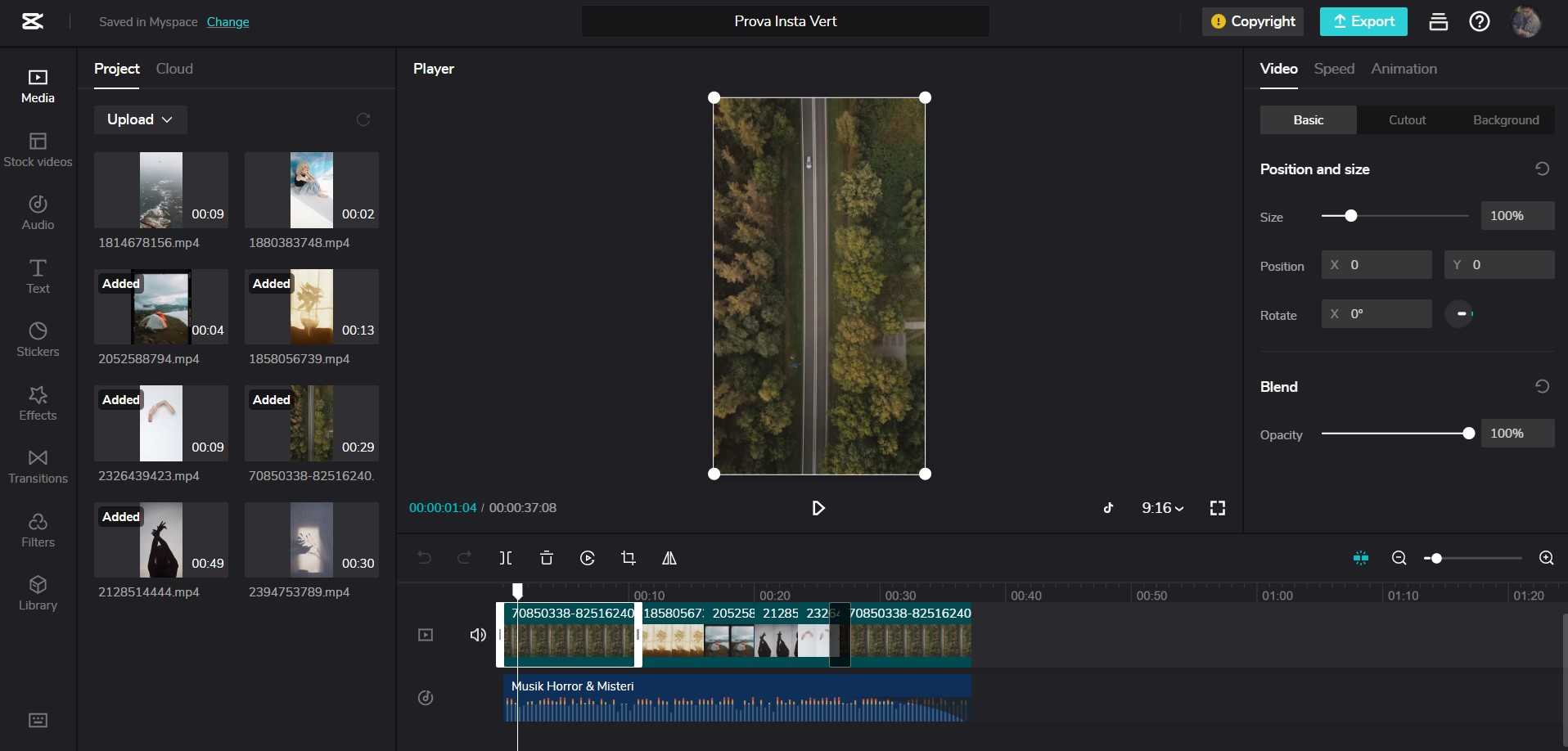This screenshot has height=751, width=1568.
Task: Click the CapCut logo icon
Action: coord(33,21)
